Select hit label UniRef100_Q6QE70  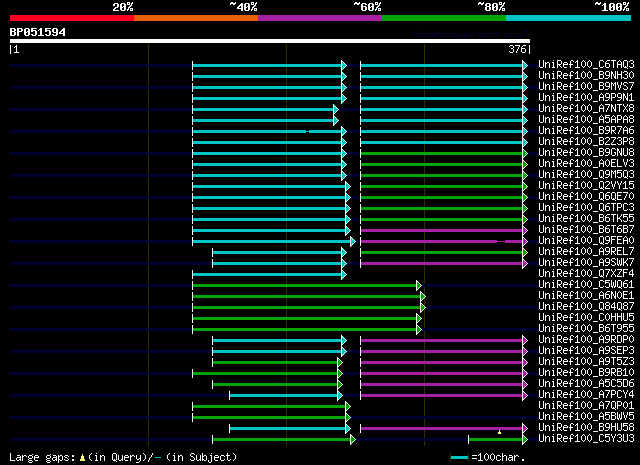click(586, 197)
